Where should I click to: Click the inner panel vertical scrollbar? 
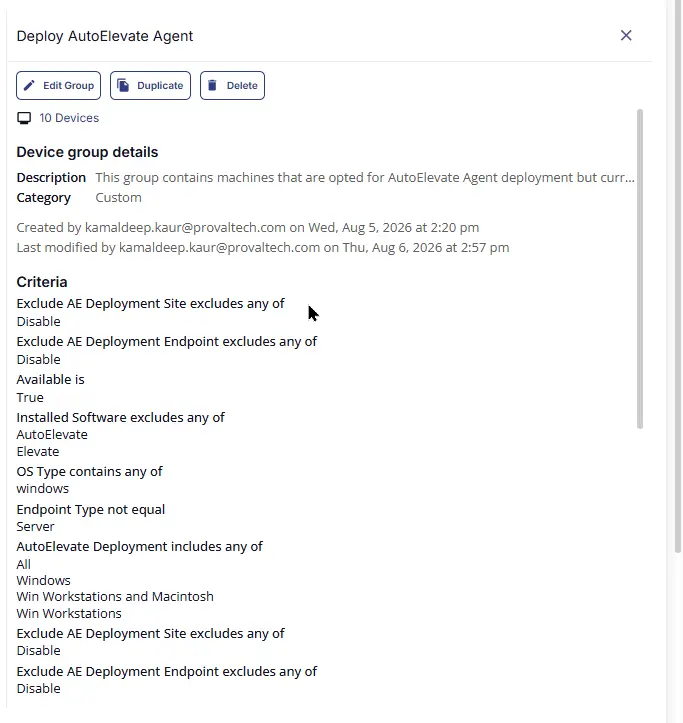pos(640,269)
